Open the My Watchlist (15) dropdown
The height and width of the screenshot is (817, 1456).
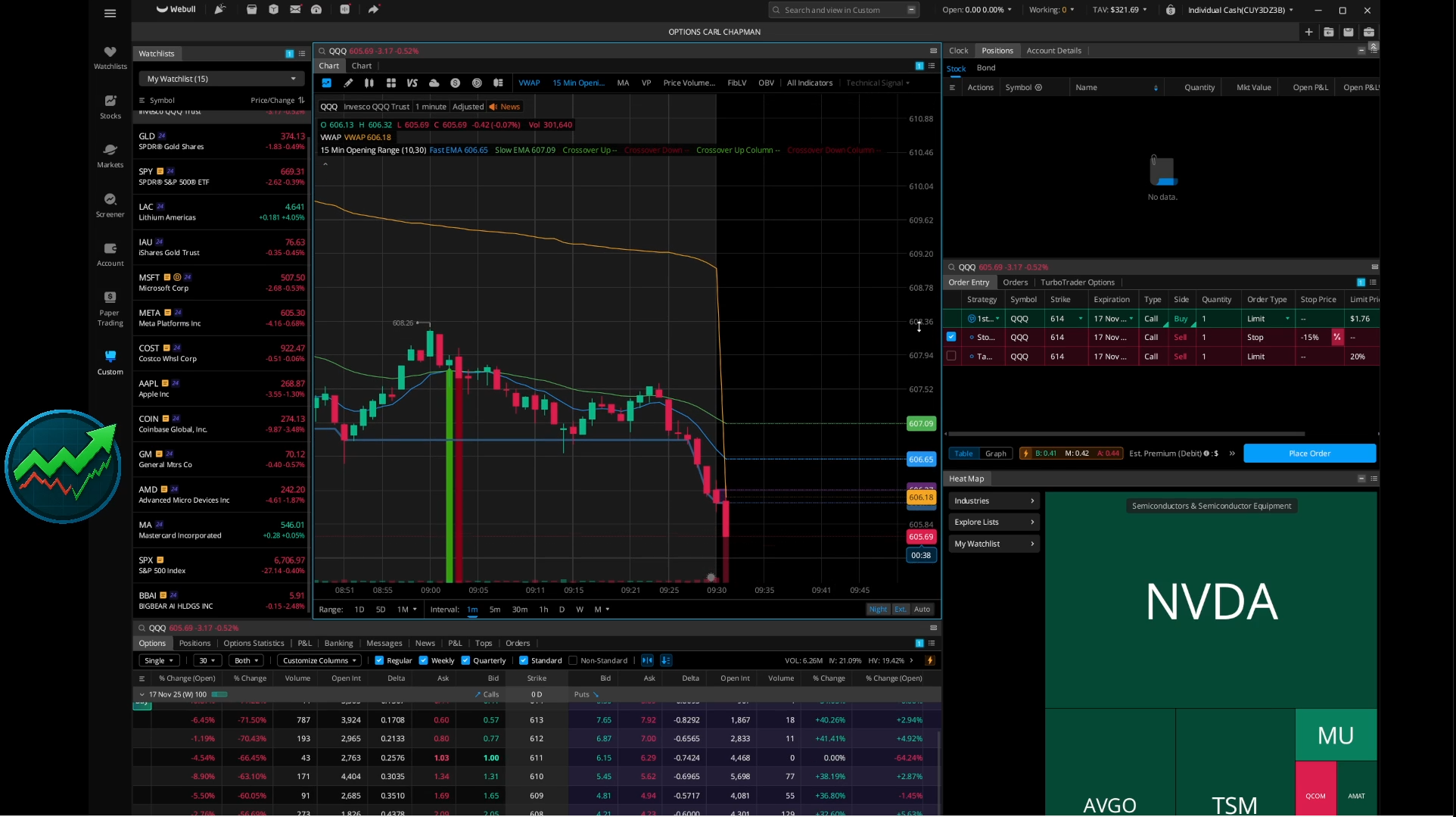(x=221, y=79)
